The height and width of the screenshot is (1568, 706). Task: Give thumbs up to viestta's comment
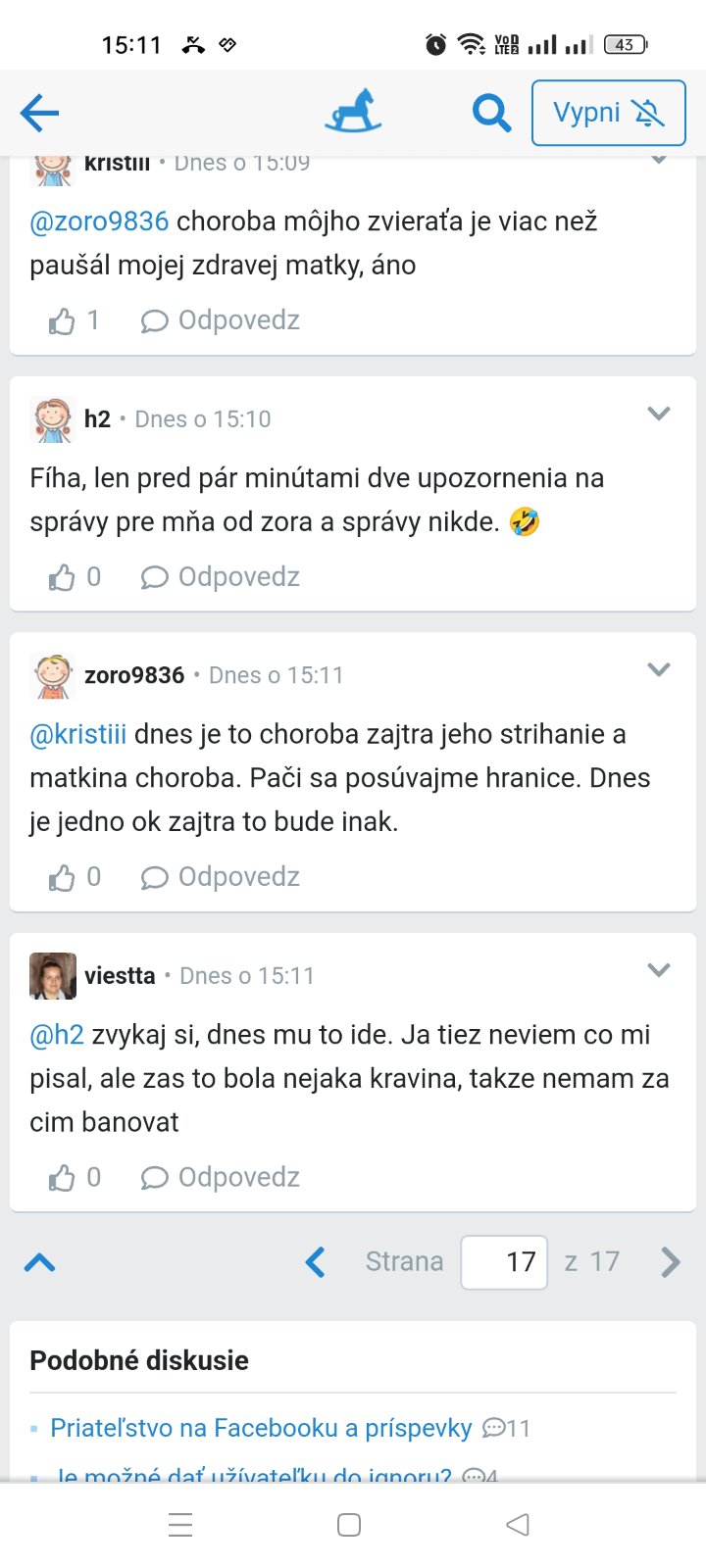[63, 1177]
